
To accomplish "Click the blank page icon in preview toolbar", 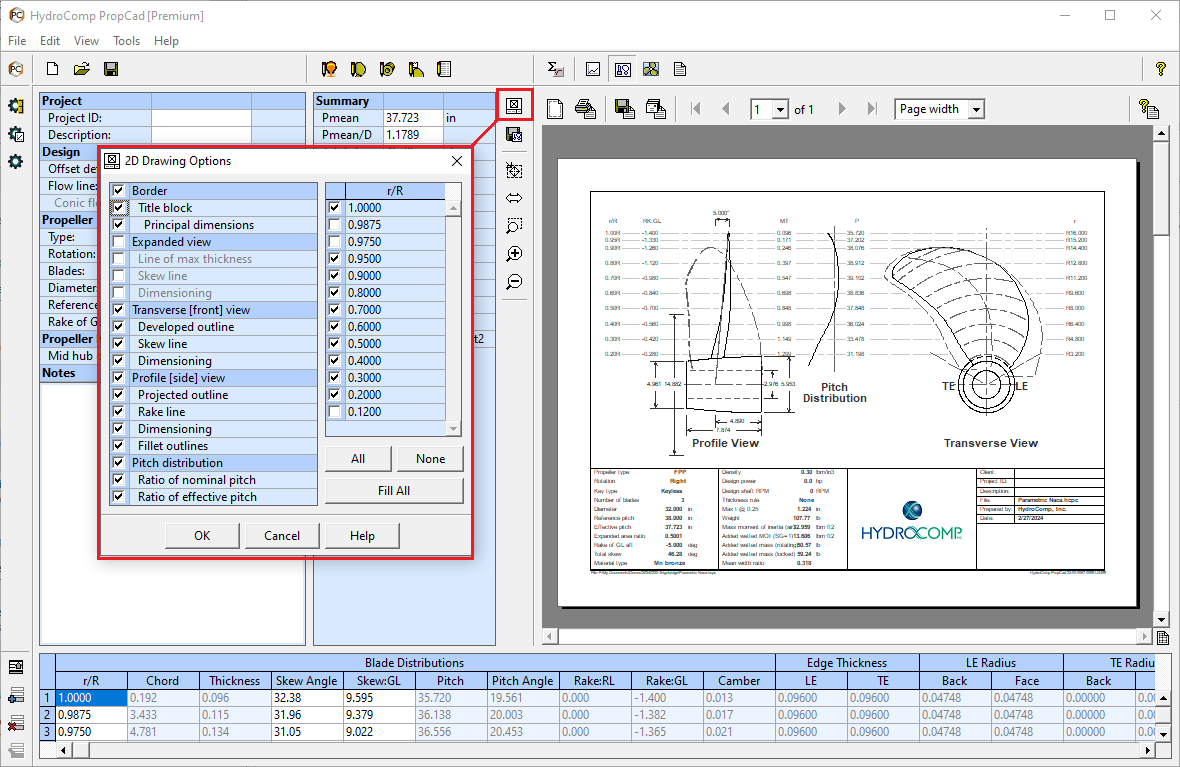I will pos(555,109).
